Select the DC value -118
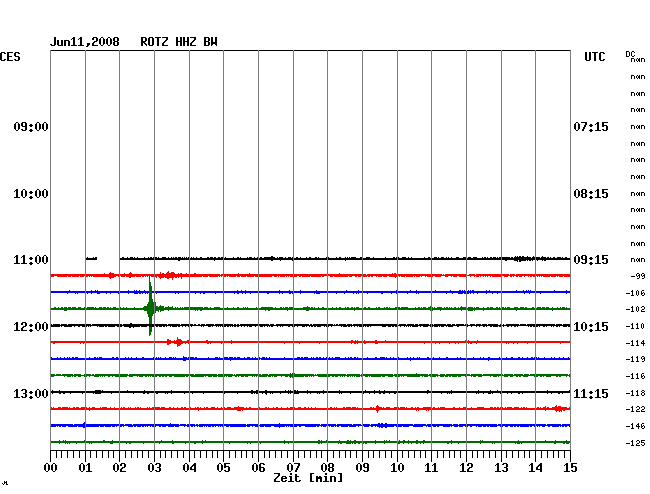 pos(635,393)
